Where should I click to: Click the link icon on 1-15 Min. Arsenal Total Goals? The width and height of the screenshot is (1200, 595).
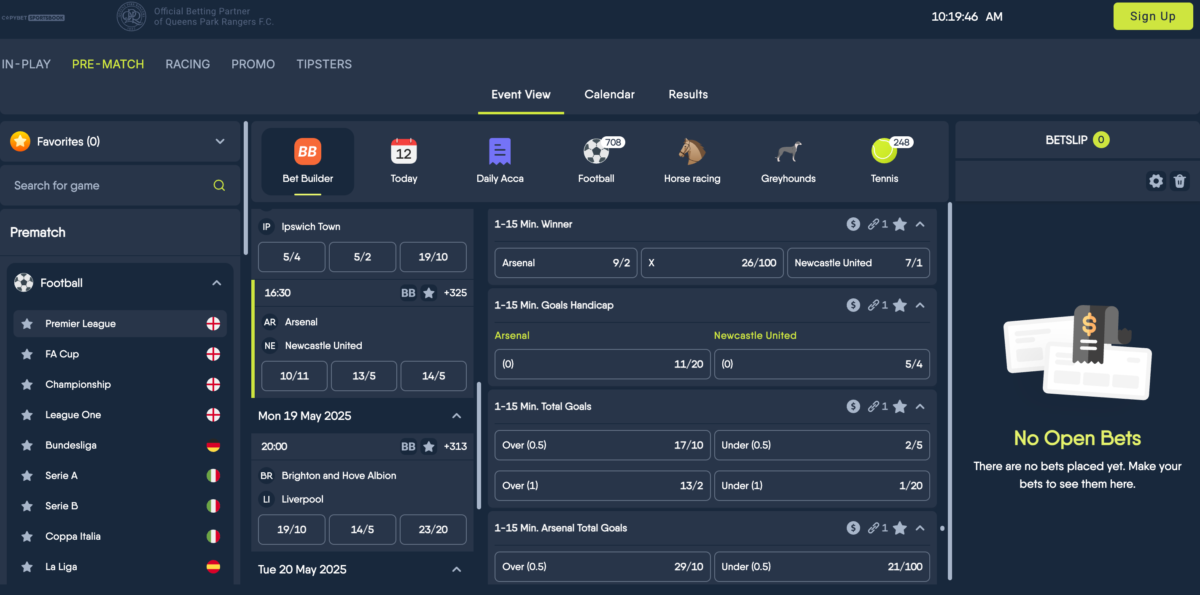[x=874, y=528]
